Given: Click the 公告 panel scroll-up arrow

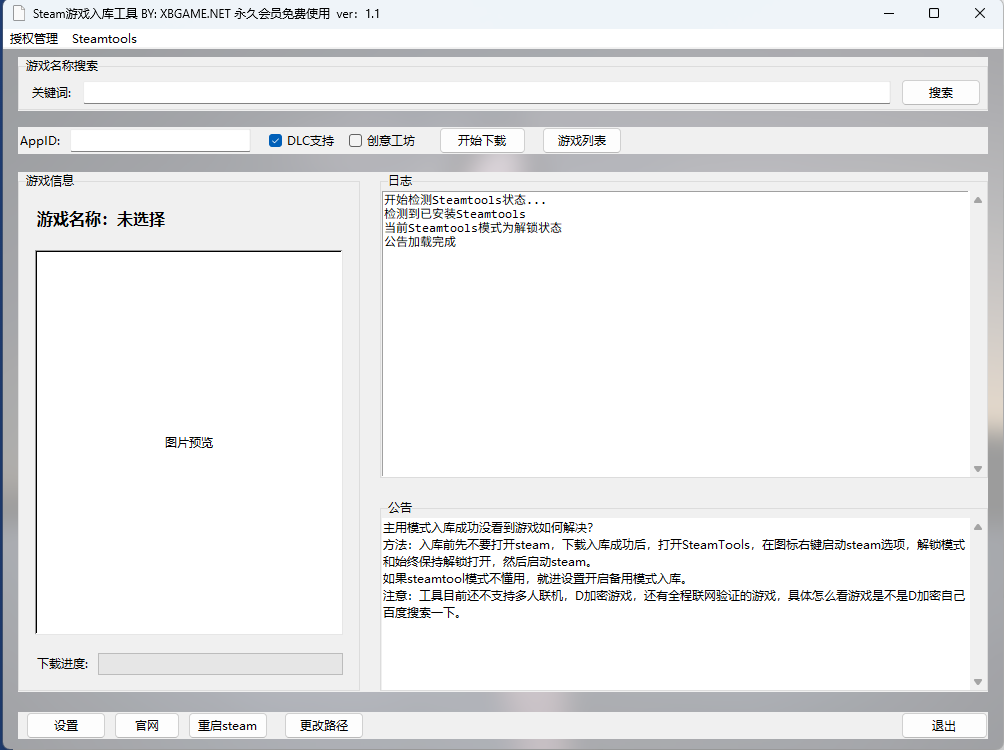Looking at the screenshot, I should [x=977, y=525].
